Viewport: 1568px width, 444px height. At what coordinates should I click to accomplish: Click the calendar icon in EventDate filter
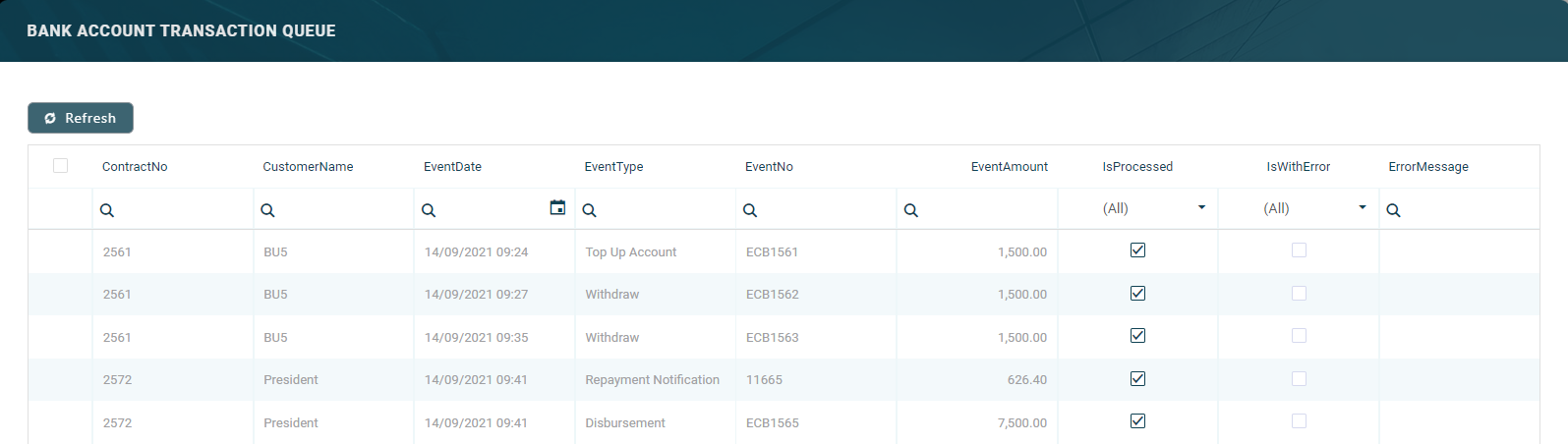pos(557,207)
